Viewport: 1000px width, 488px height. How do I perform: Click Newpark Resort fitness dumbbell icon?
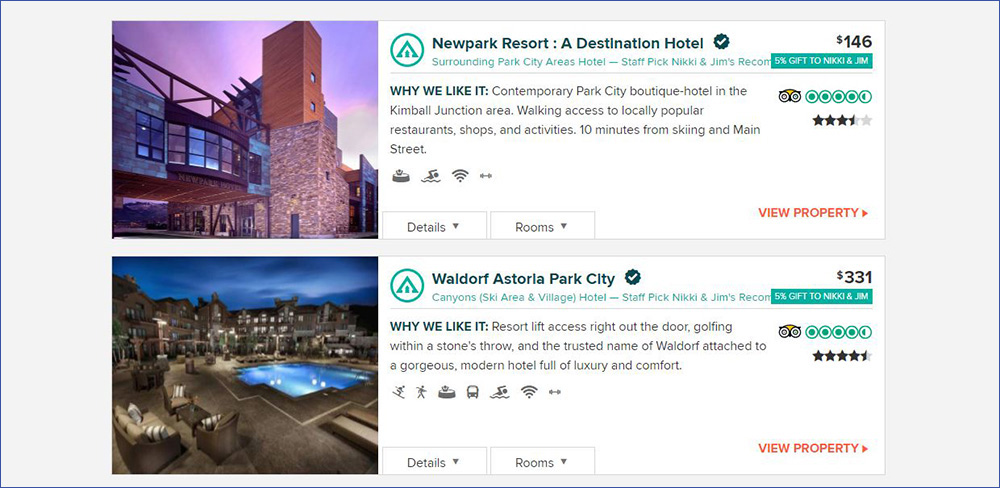point(486,176)
